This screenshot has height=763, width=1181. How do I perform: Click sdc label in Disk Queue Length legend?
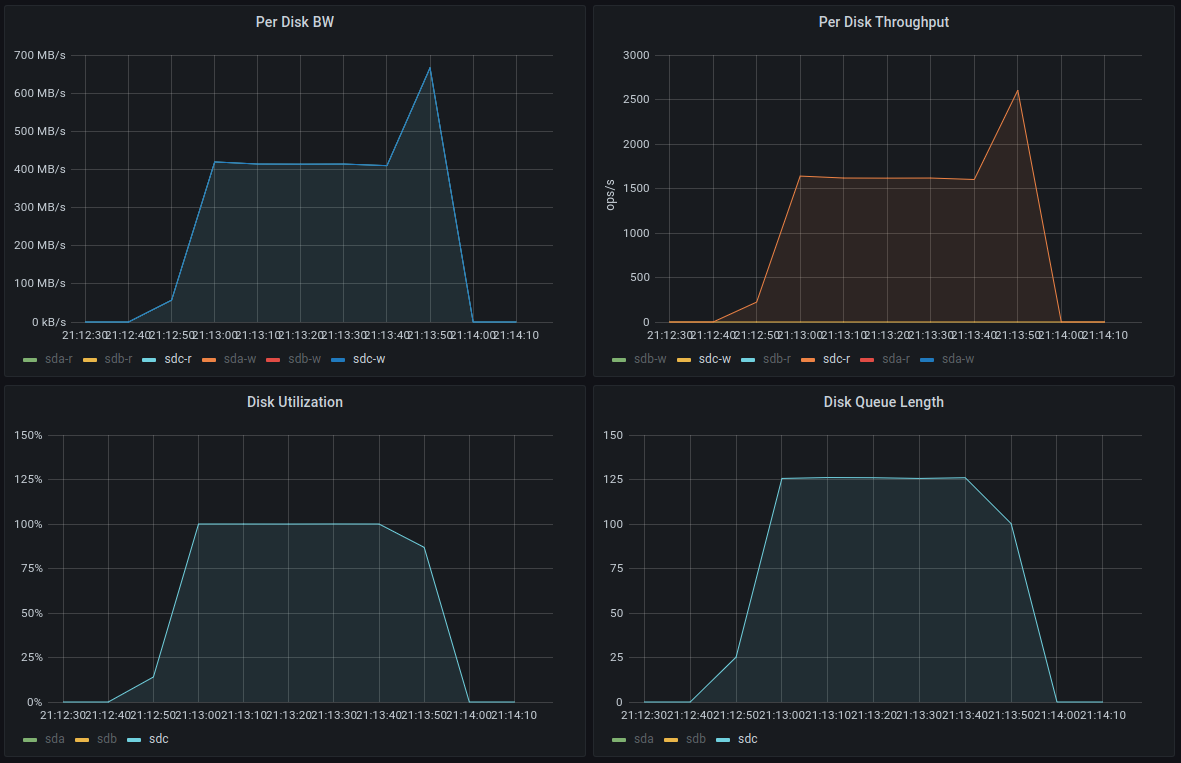(747, 738)
